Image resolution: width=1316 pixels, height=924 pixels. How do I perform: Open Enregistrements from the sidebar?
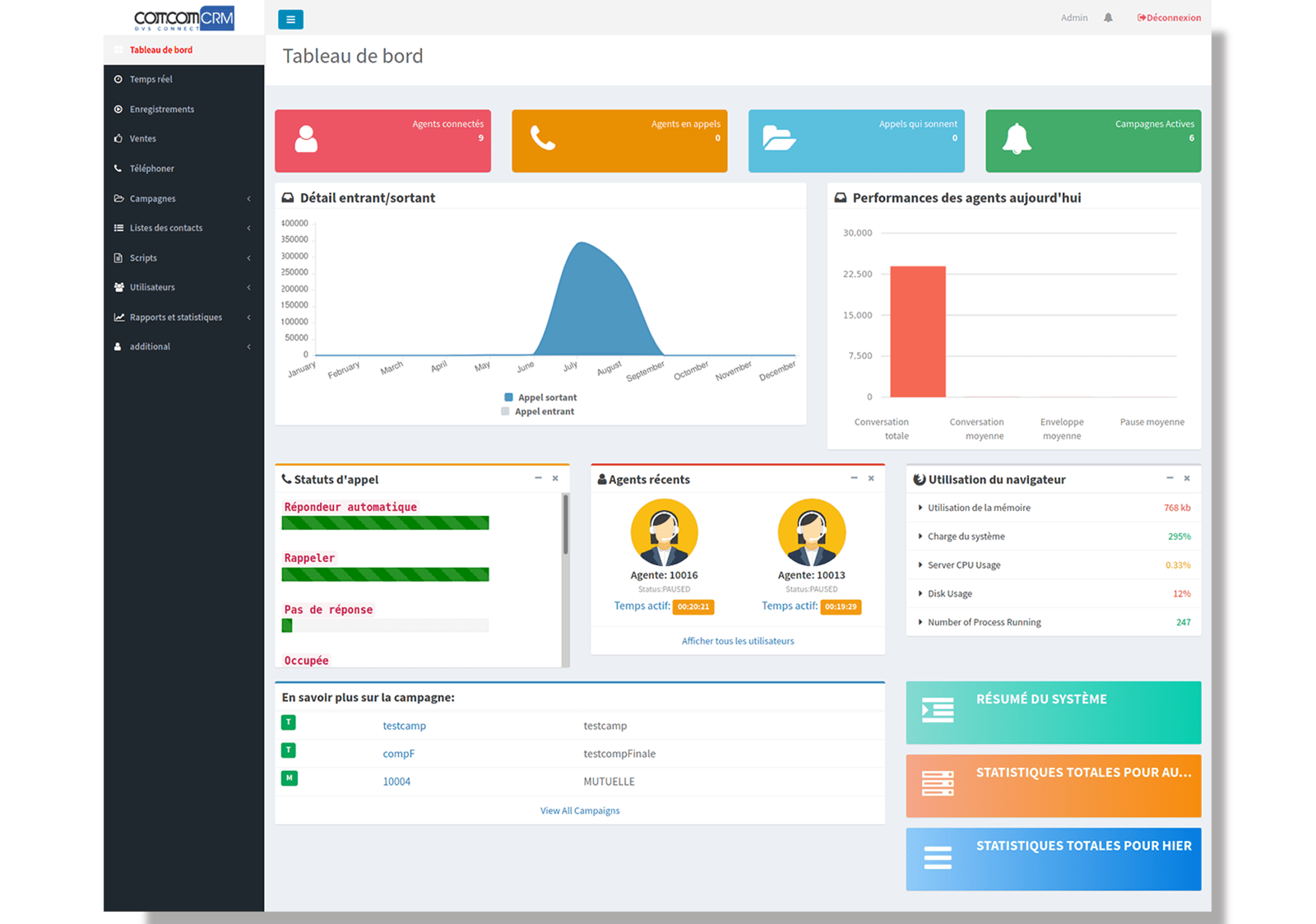161,109
